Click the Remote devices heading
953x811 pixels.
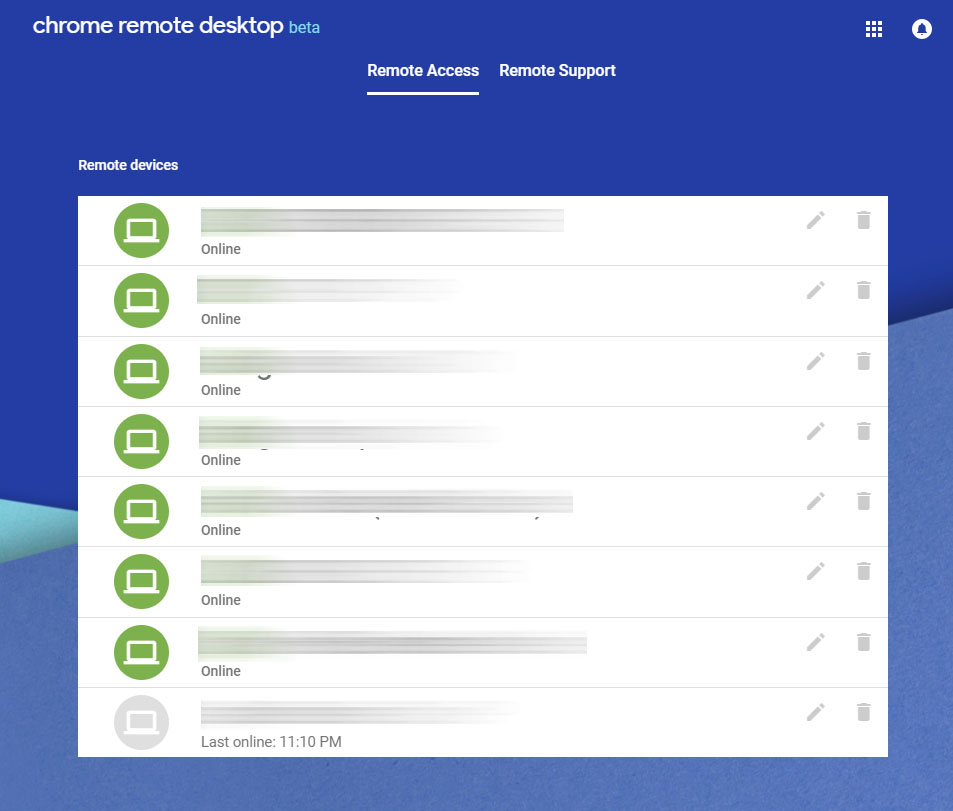point(128,164)
